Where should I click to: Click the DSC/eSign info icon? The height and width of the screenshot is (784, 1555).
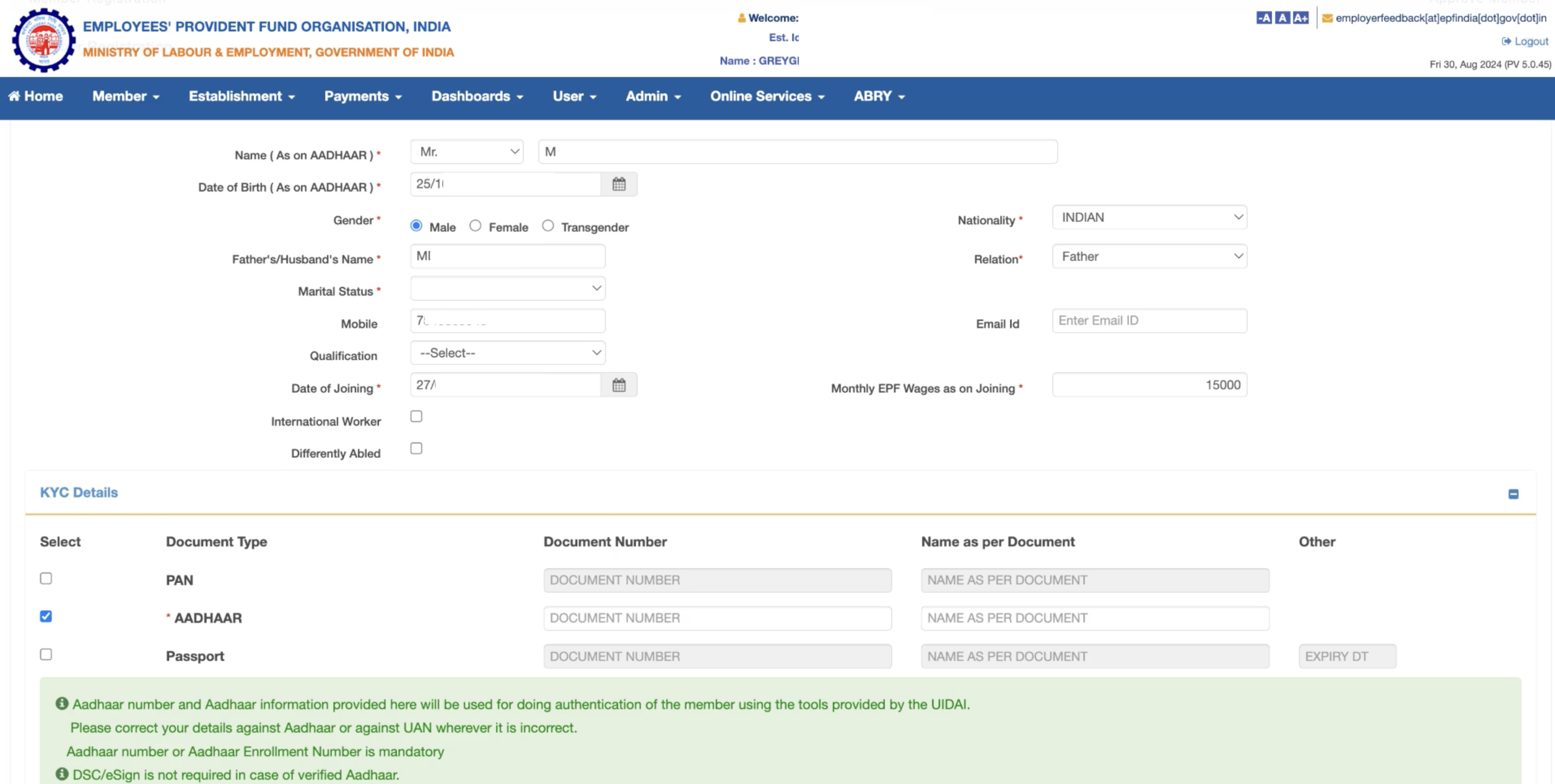tap(62, 774)
